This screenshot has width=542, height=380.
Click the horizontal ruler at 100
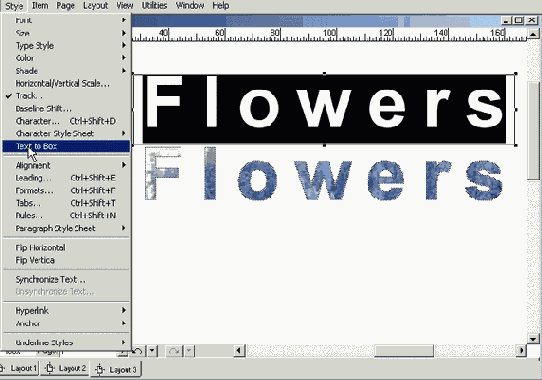[x=329, y=34]
